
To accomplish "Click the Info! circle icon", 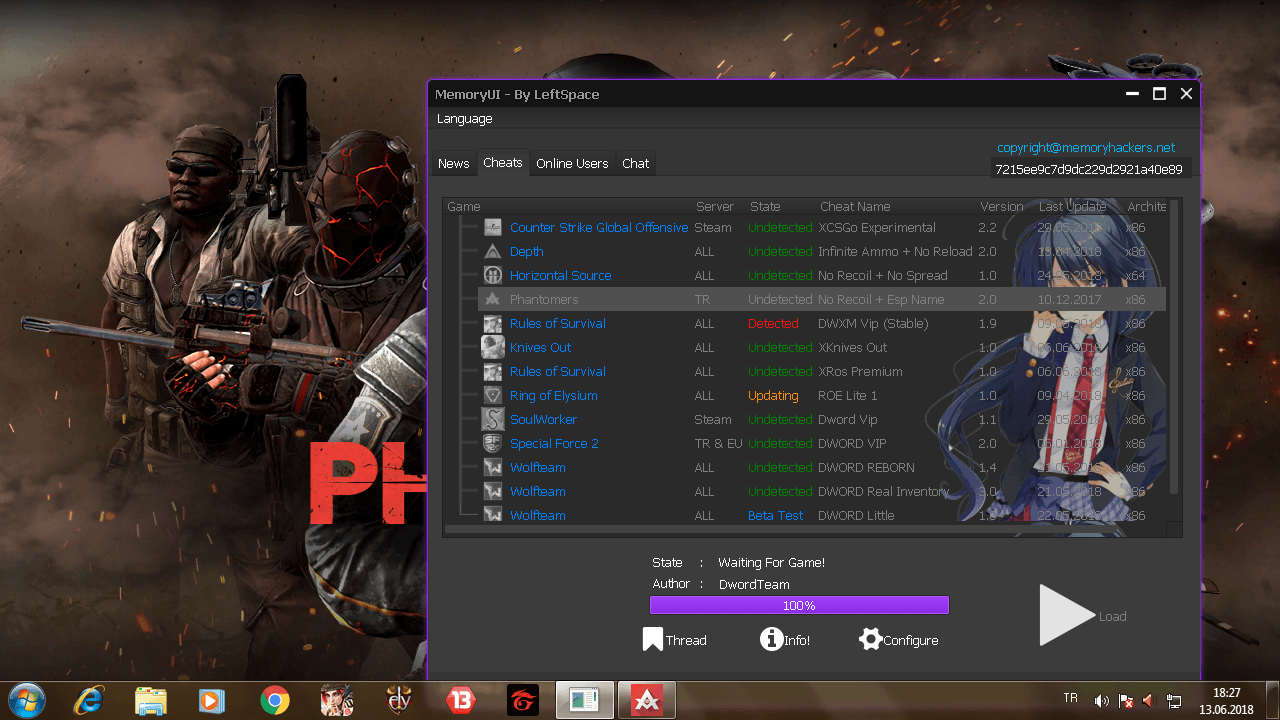I will (x=771, y=639).
